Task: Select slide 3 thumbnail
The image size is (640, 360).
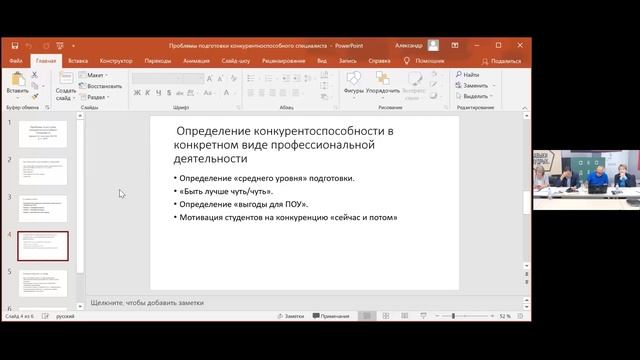Action: pyautogui.click(x=43, y=209)
